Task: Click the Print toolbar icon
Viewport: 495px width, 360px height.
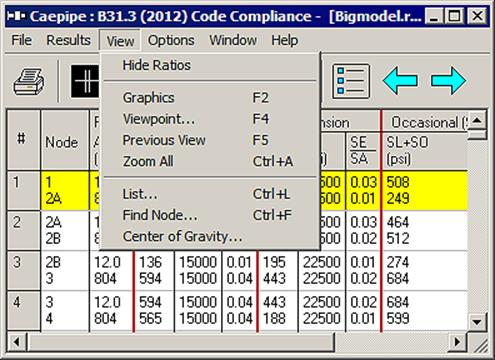Action: [x=29, y=82]
